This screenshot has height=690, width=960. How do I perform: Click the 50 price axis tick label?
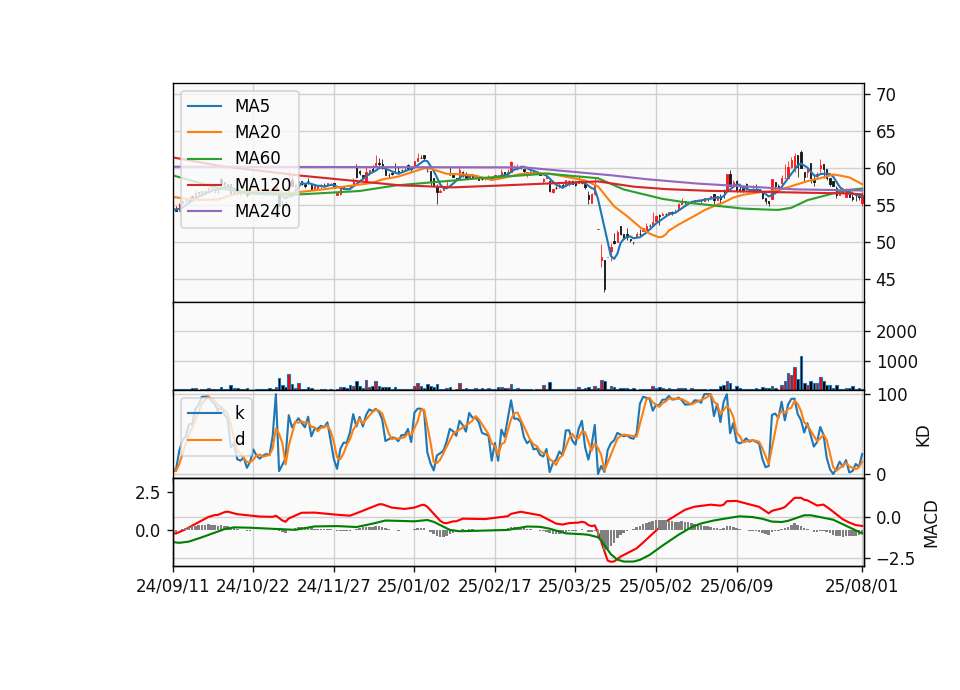[x=886, y=242]
